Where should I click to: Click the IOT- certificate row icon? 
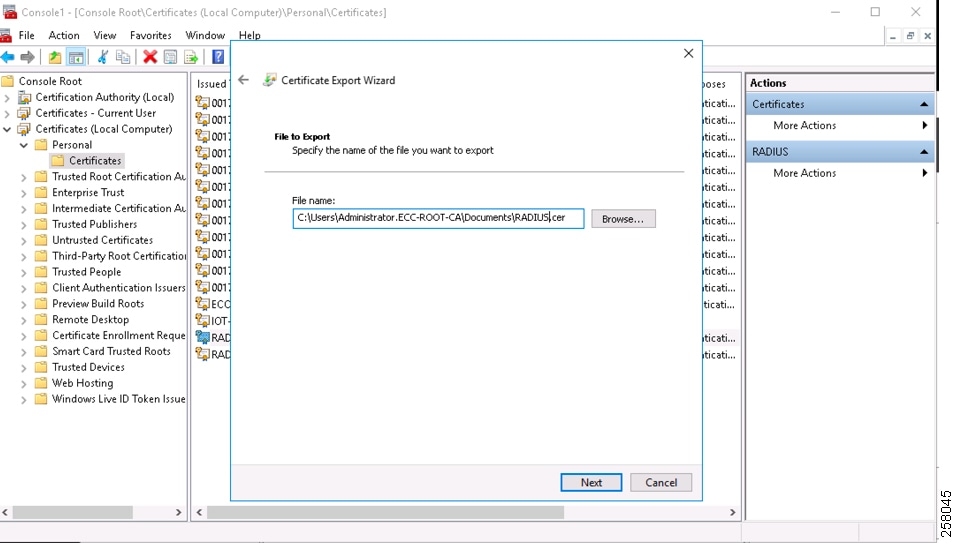tap(203, 320)
